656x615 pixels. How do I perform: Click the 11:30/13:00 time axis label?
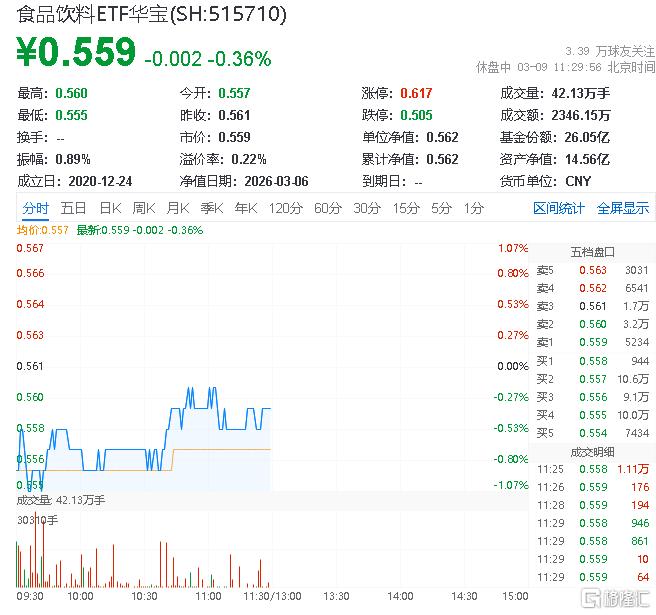click(272, 597)
